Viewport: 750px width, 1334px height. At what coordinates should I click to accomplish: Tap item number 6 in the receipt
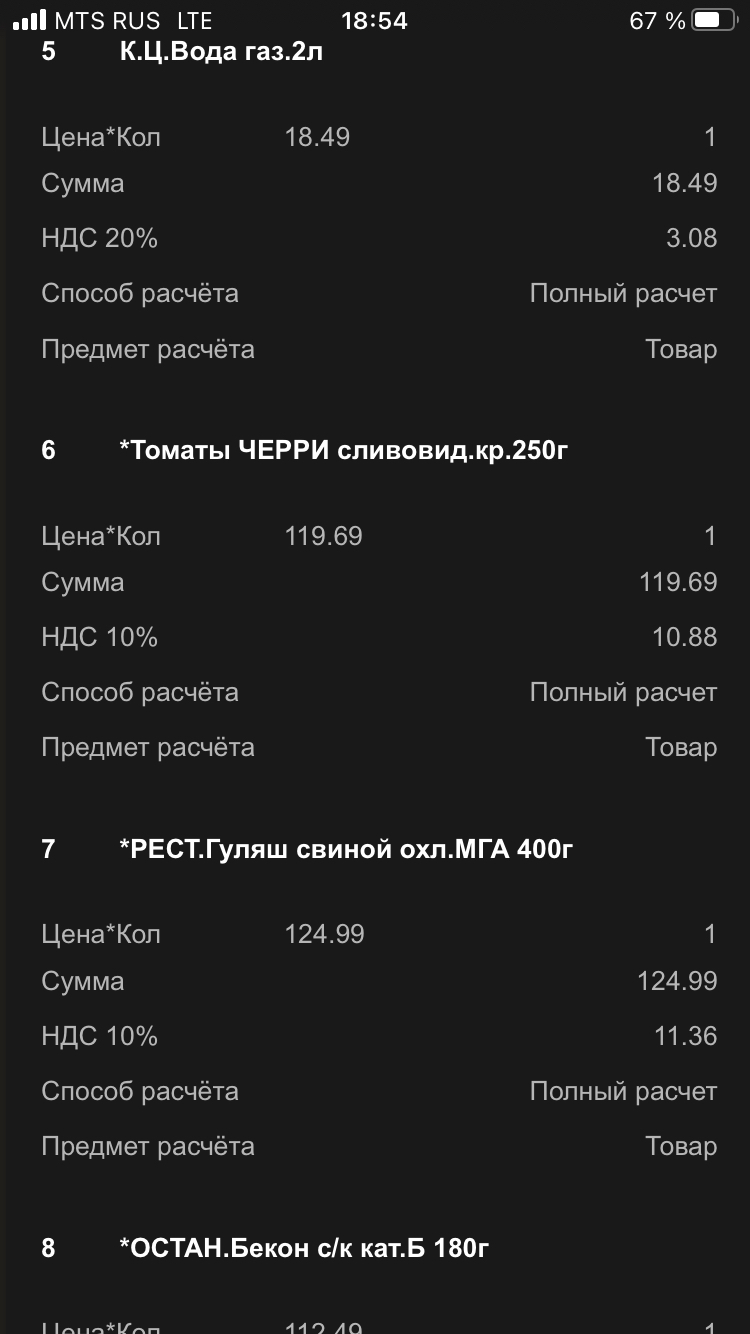coord(49,450)
